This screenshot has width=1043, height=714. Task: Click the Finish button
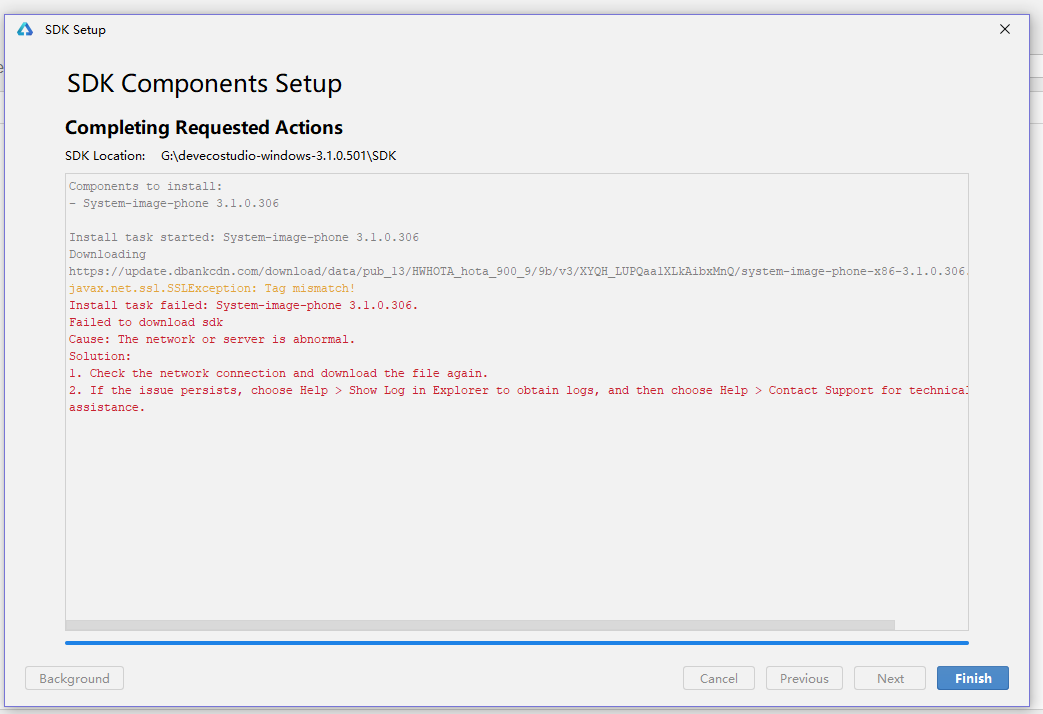972,678
